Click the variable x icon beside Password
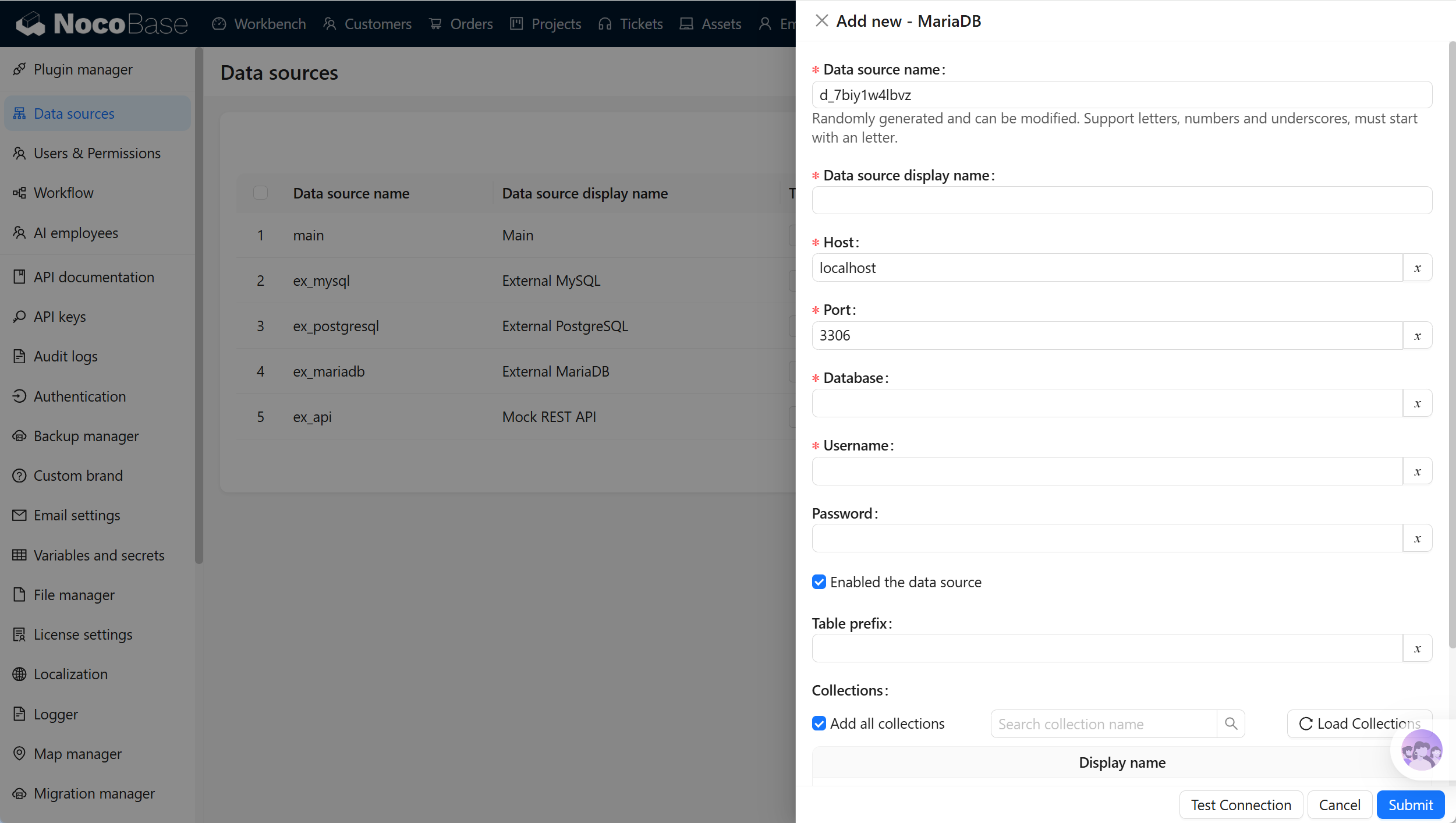The width and height of the screenshot is (1456, 823). tap(1418, 538)
